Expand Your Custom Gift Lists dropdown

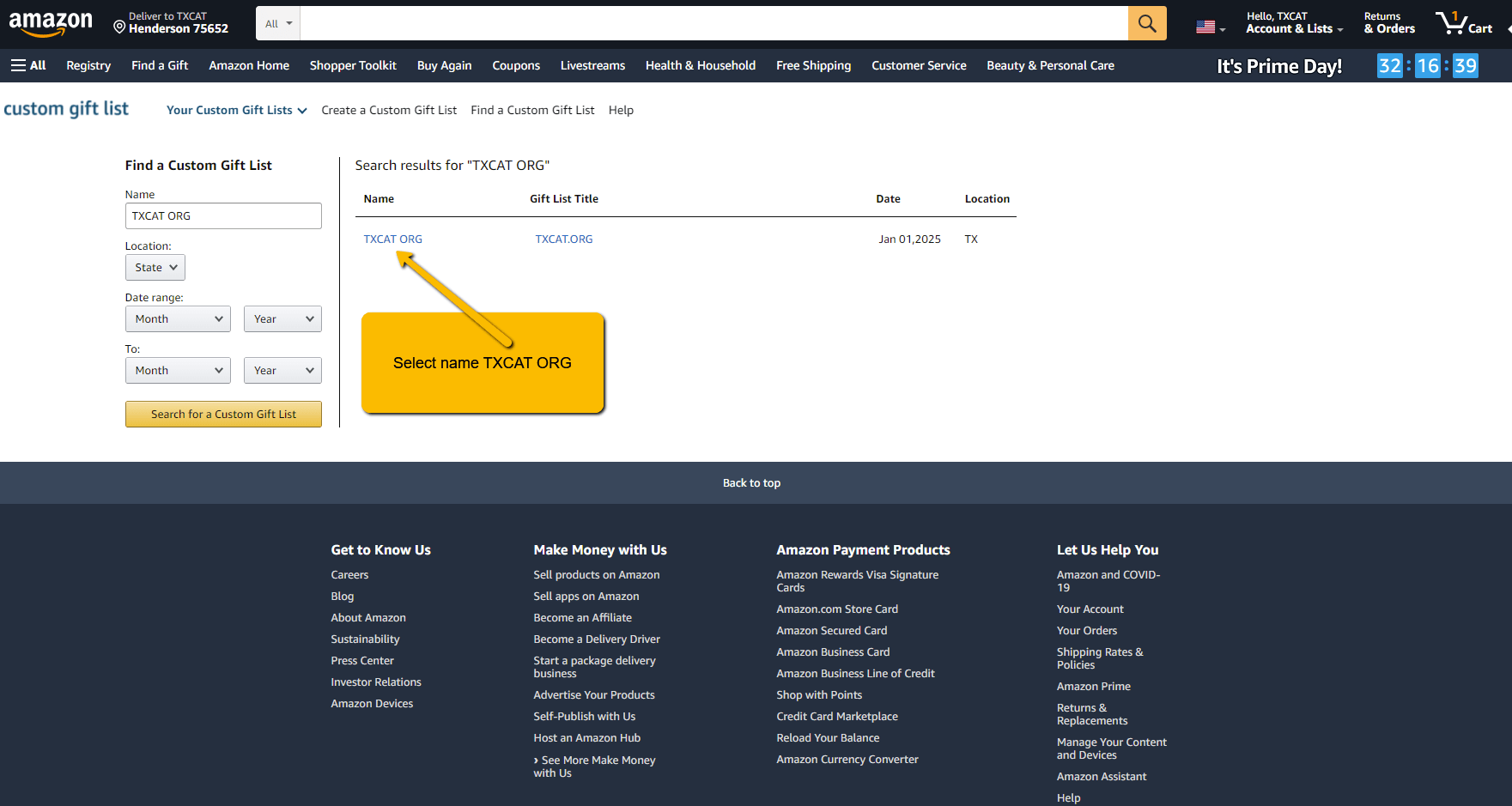point(237,110)
